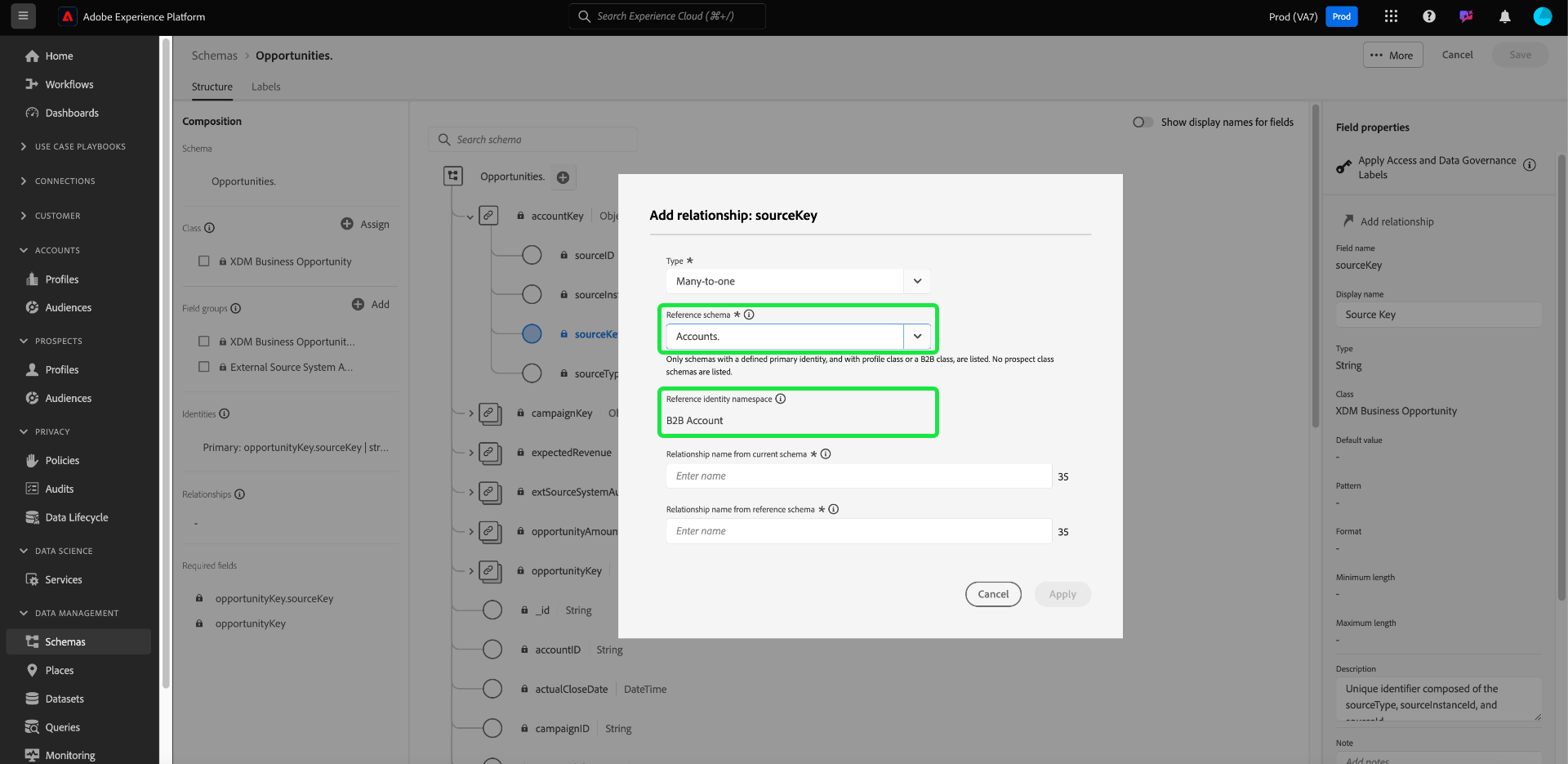Image resolution: width=1568 pixels, height=764 pixels.
Task: Click Apply in relationship dialog
Action: tap(1062, 594)
